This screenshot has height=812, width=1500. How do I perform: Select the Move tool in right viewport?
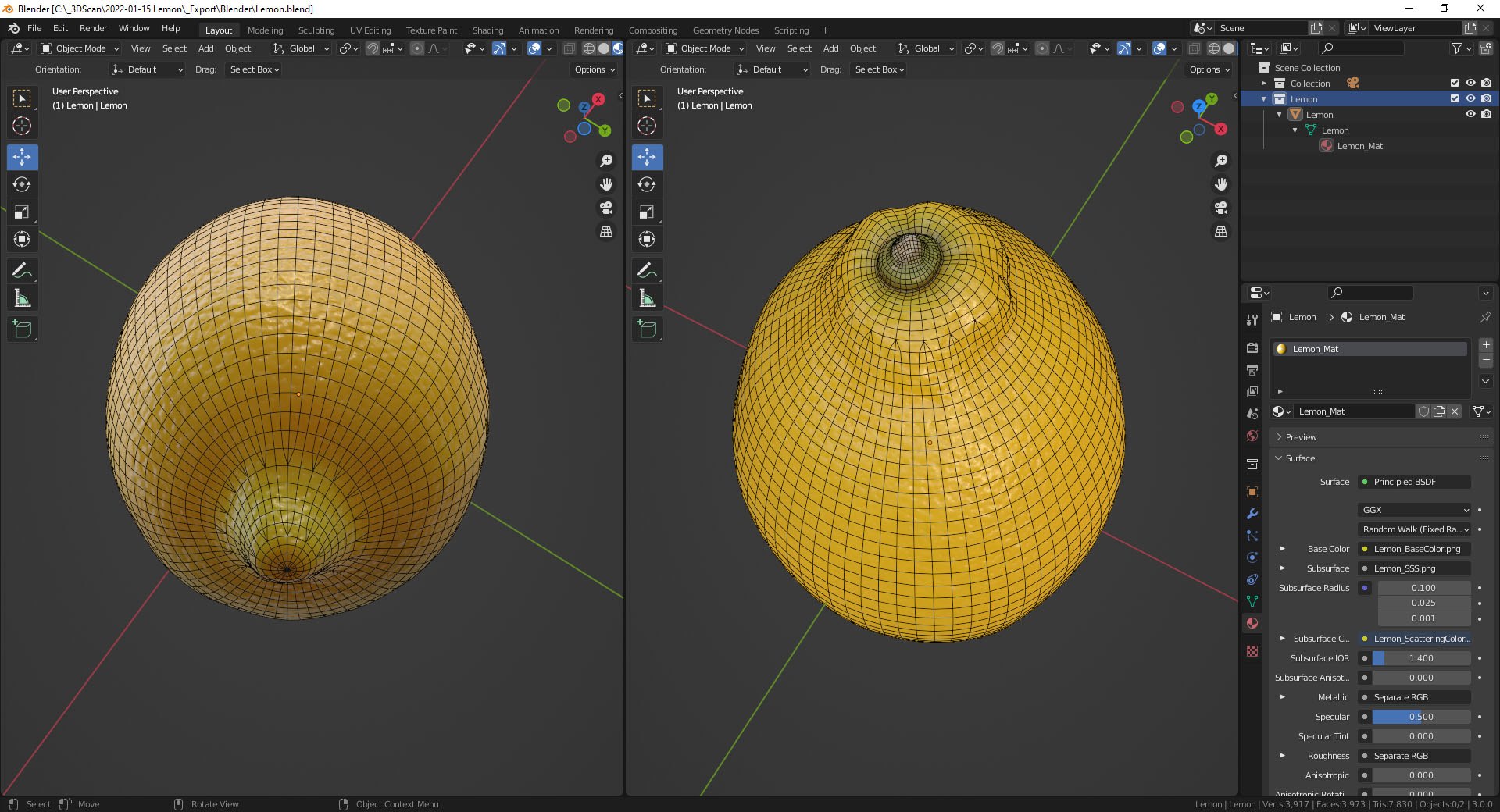tap(647, 157)
